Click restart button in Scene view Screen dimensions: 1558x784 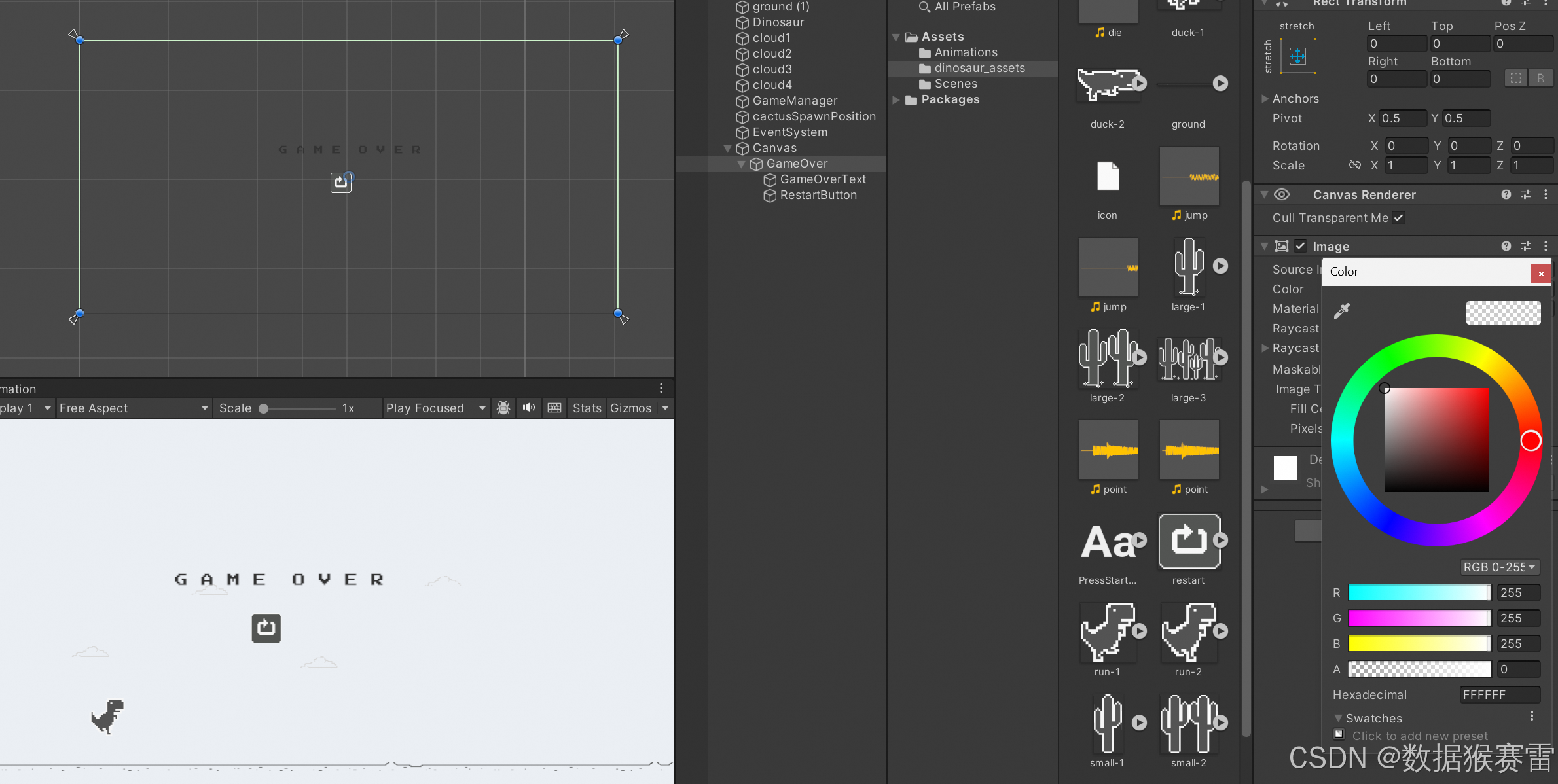(341, 183)
